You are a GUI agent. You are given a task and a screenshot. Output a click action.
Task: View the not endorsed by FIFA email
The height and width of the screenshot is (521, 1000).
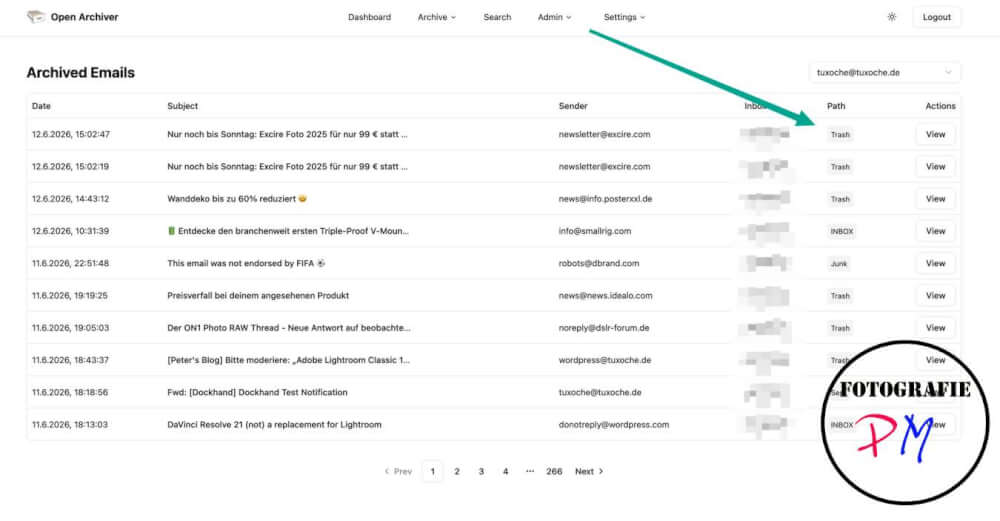click(935, 263)
